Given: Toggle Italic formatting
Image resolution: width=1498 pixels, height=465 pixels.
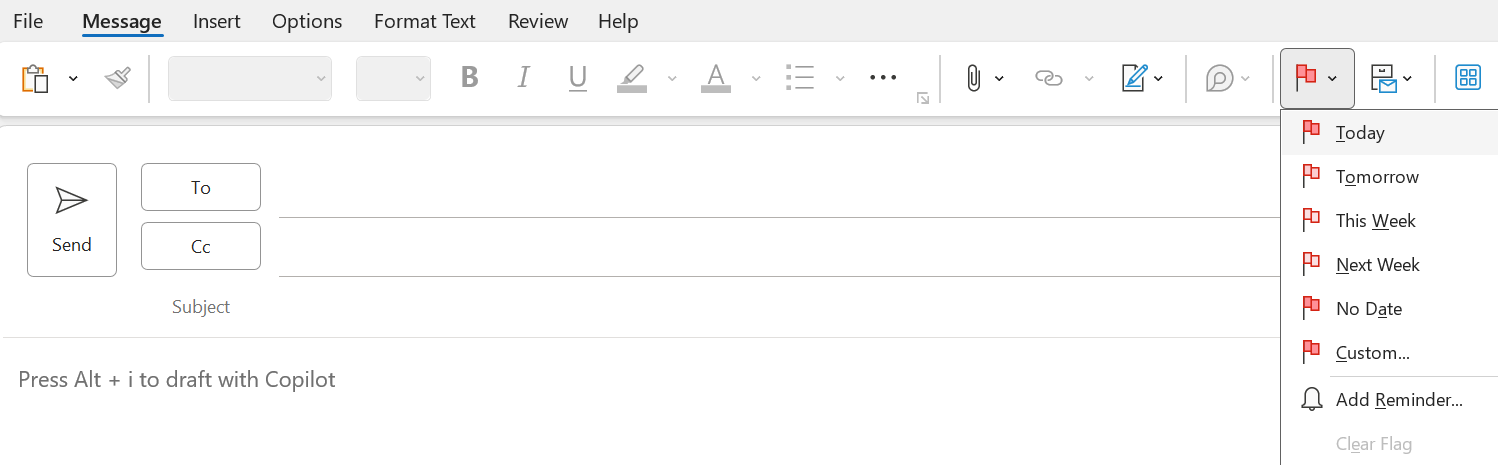Looking at the screenshot, I should 523,78.
